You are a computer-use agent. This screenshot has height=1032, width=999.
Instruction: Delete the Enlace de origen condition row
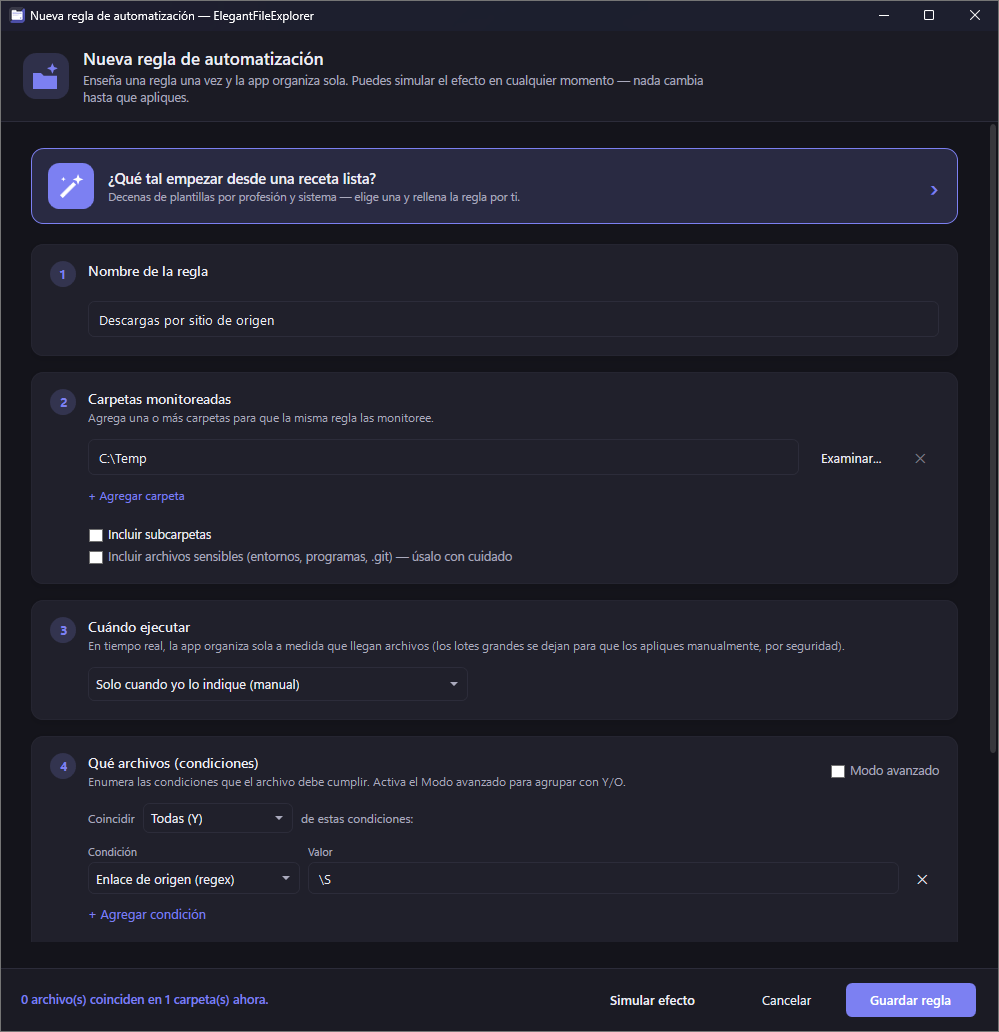pos(922,879)
